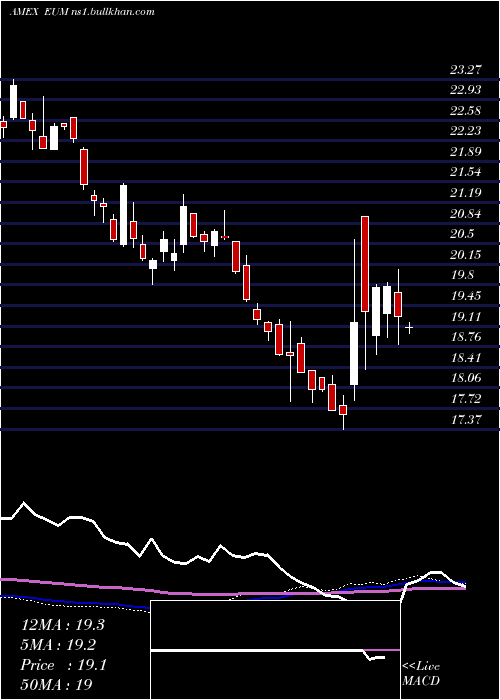Click the 18.06 price axis label
500x700 pixels.
[x=466, y=378]
